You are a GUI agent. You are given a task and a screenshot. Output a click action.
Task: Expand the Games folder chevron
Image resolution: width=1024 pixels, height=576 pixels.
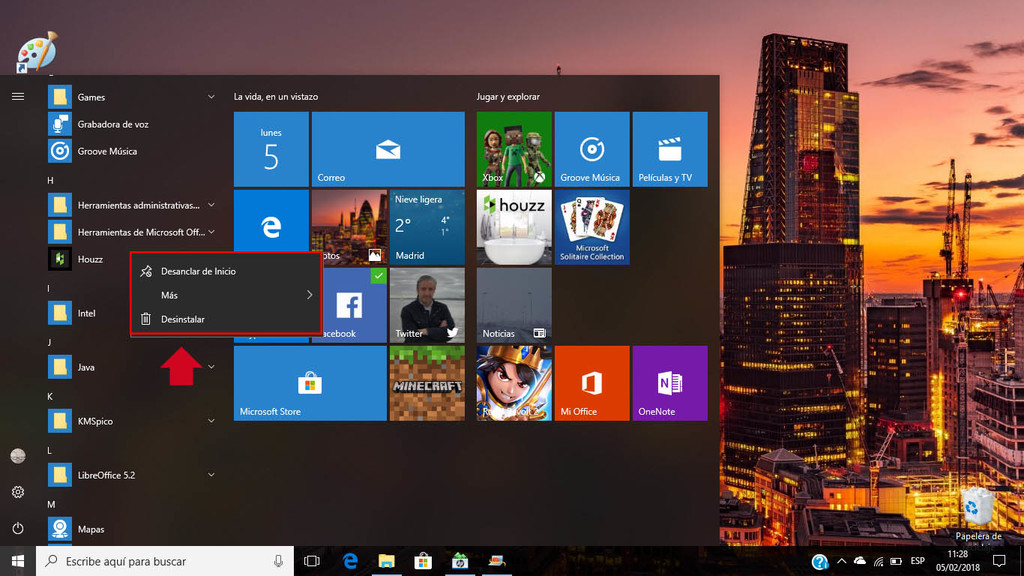210,96
